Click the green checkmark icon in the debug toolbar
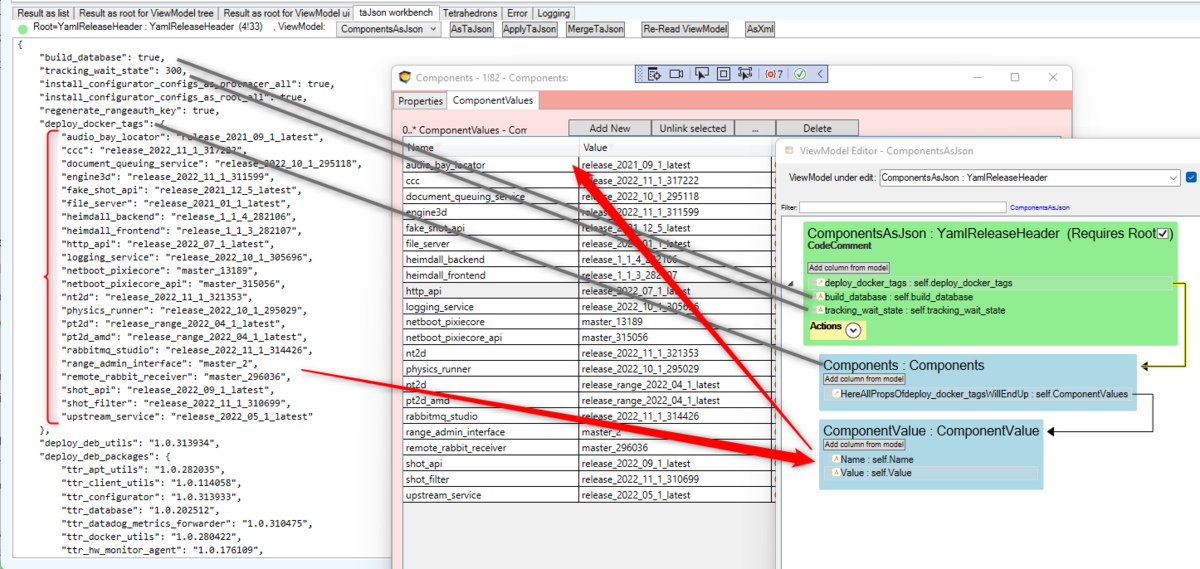1200x569 pixels. tap(800, 74)
